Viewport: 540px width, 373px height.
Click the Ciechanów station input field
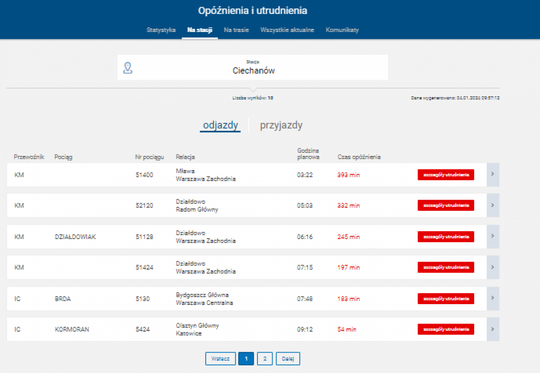click(x=253, y=68)
